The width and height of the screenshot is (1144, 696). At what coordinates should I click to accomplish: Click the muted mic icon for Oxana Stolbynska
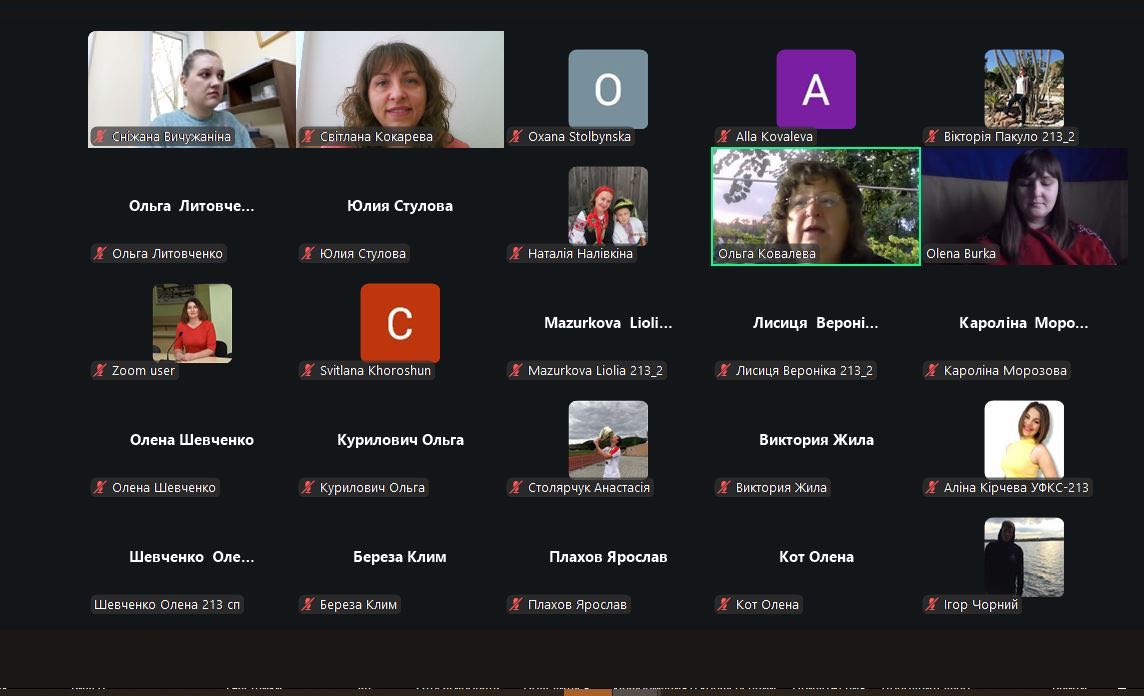(516, 137)
